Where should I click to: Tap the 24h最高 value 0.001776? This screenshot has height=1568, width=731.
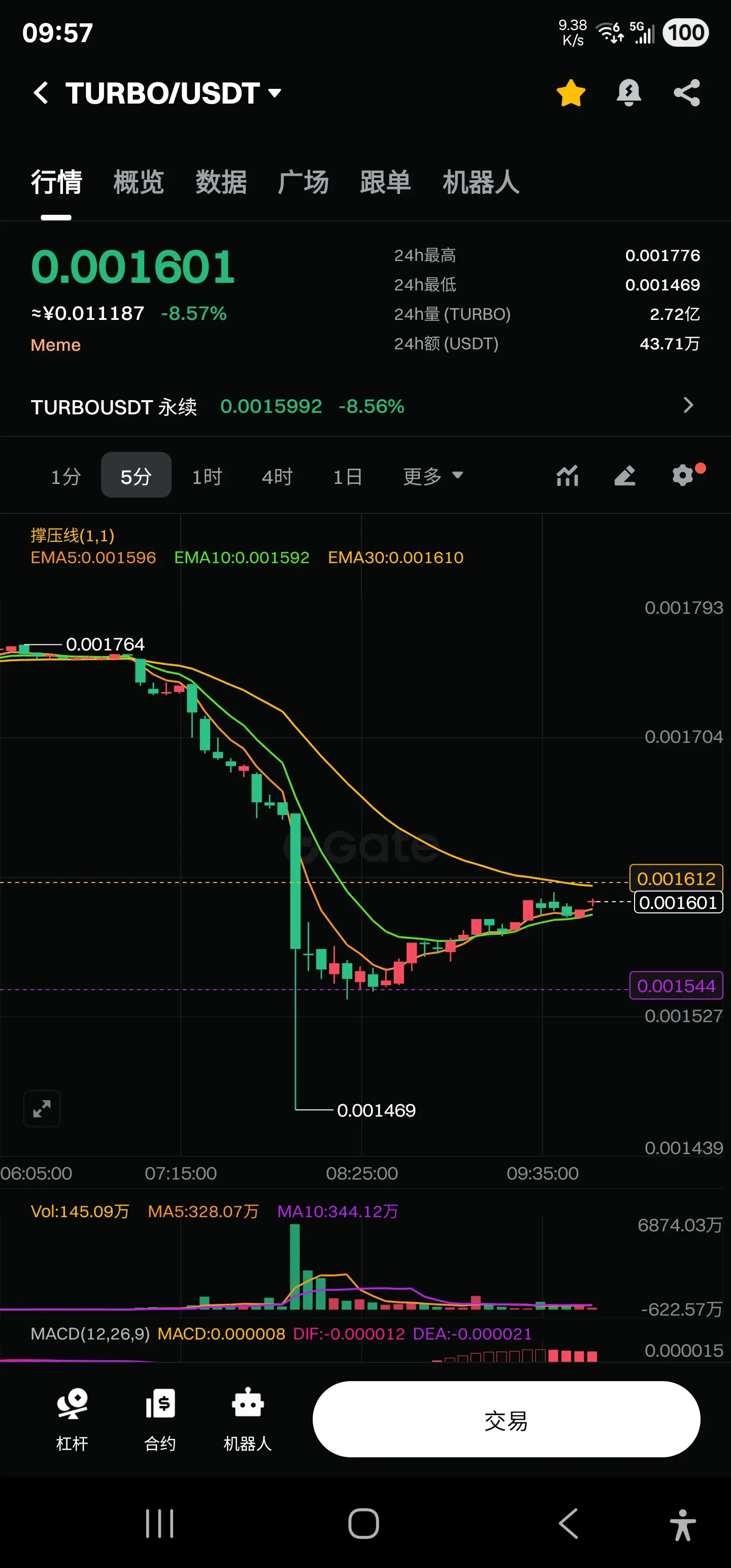point(662,255)
